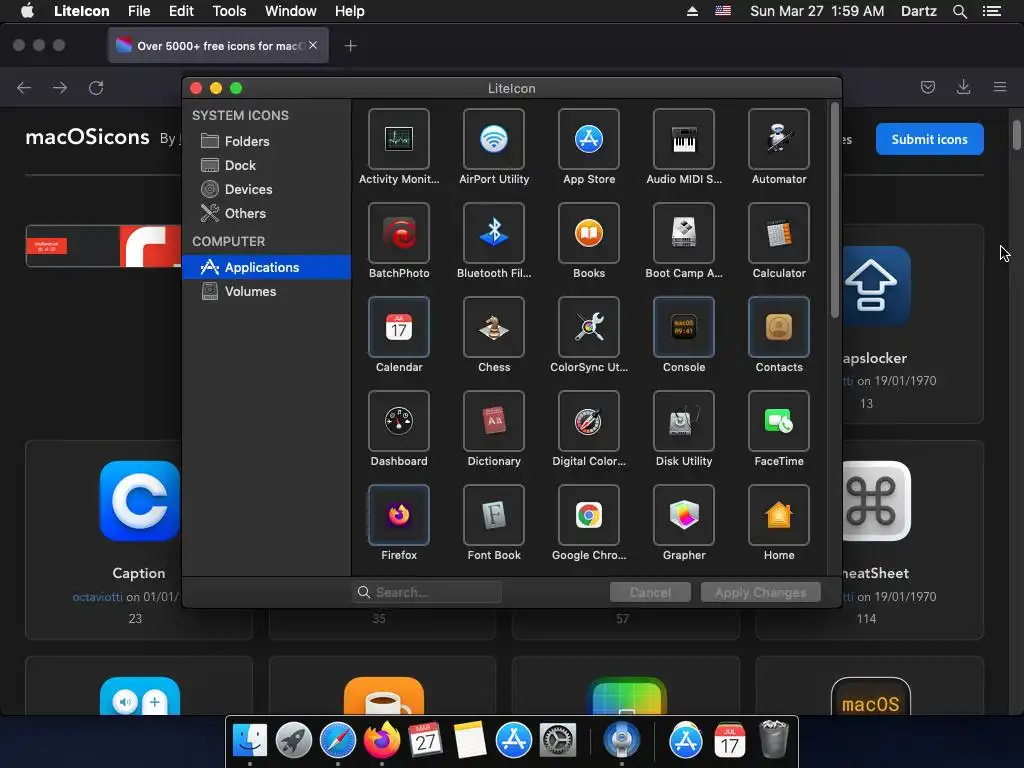Screen dimensions: 1024x768
Task: Select Volumes under Computer
Action: (x=266, y=291)
